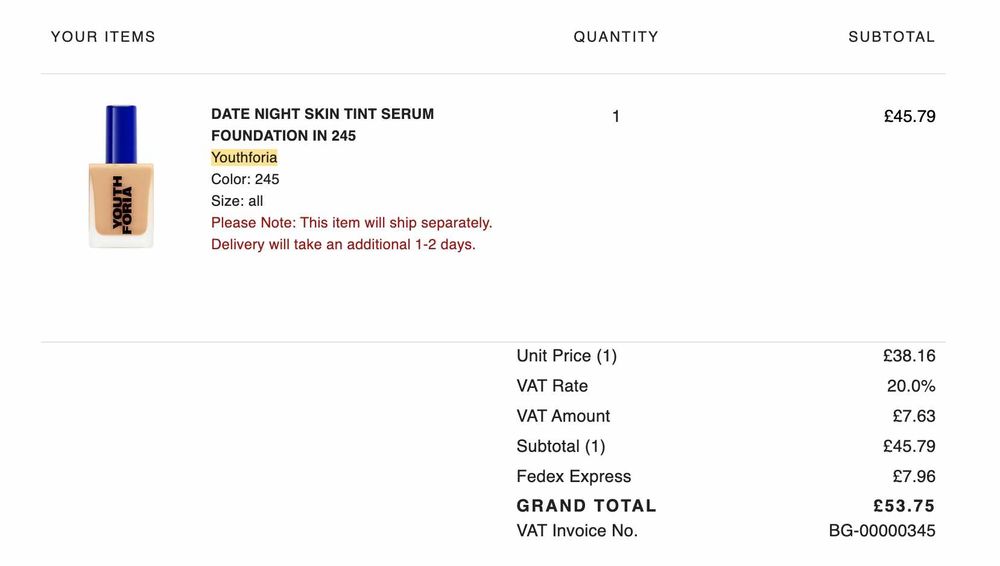Viewport: 1000px width, 566px height.
Task: Click the Your Items column header
Action: tap(103, 37)
